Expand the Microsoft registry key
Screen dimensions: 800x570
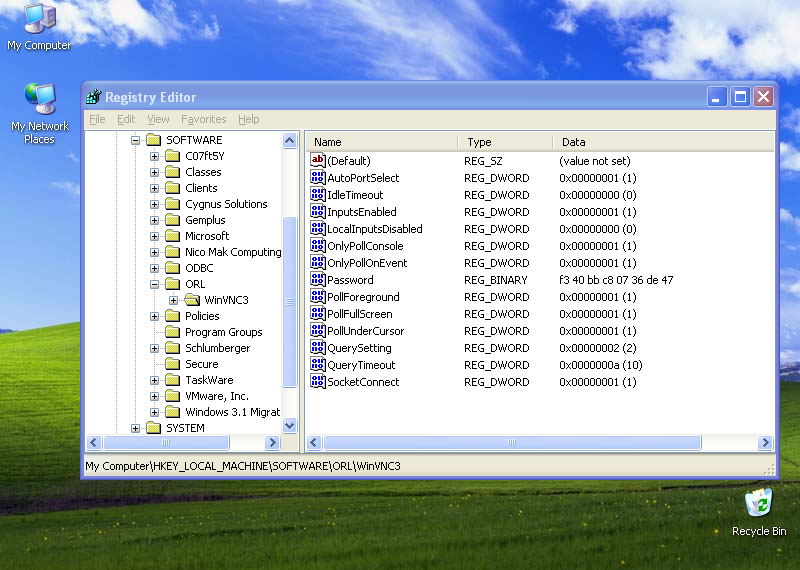point(155,236)
